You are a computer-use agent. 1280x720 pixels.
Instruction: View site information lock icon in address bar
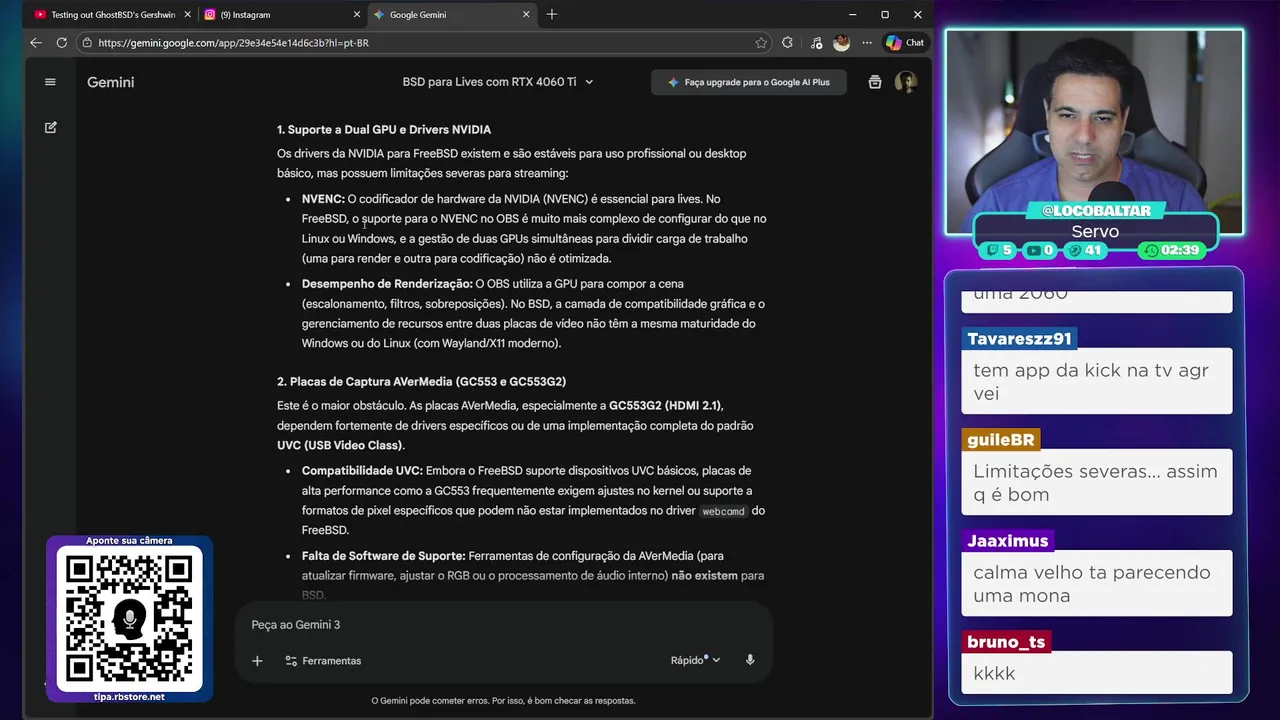(x=87, y=43)
